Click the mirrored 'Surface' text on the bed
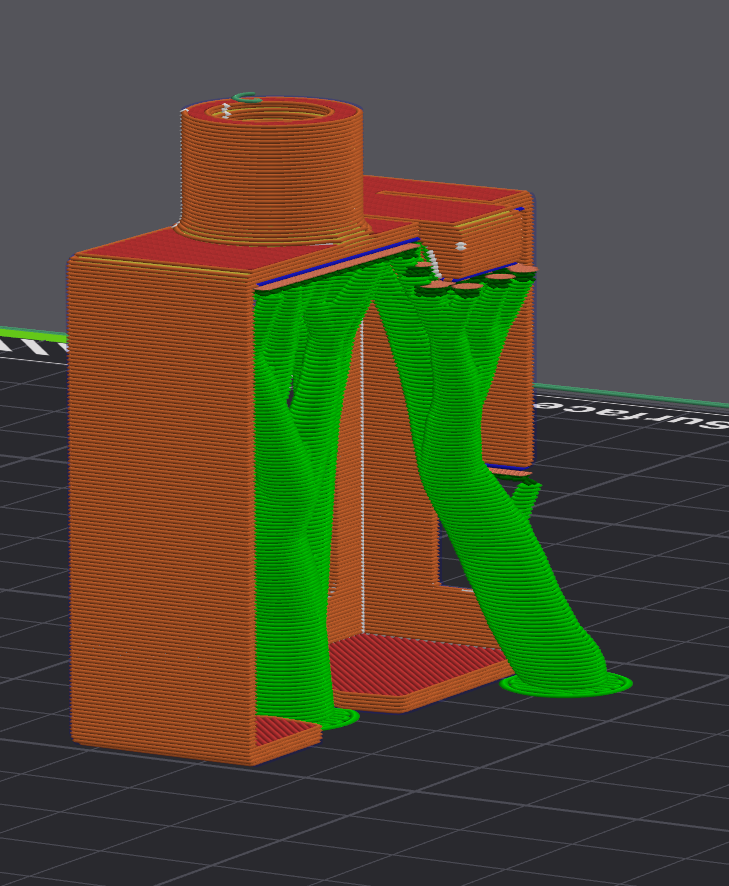 (x=632, y=415)
